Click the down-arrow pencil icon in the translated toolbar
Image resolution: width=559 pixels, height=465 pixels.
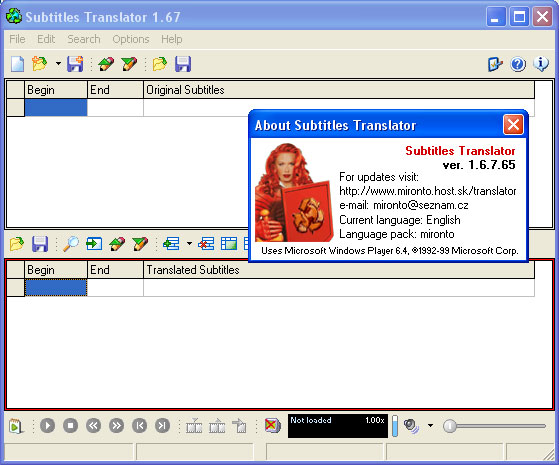(x=140, y=244)
